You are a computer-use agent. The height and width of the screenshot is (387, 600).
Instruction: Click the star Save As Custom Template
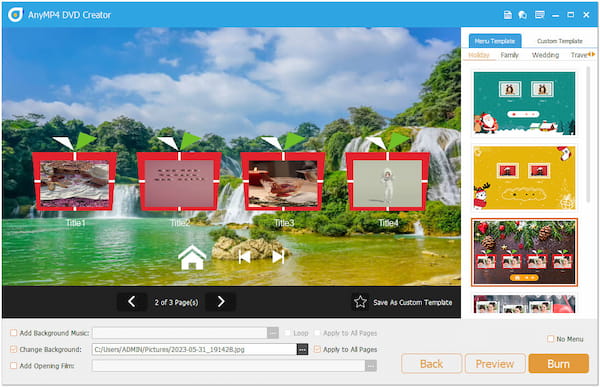tap(402, 302)
